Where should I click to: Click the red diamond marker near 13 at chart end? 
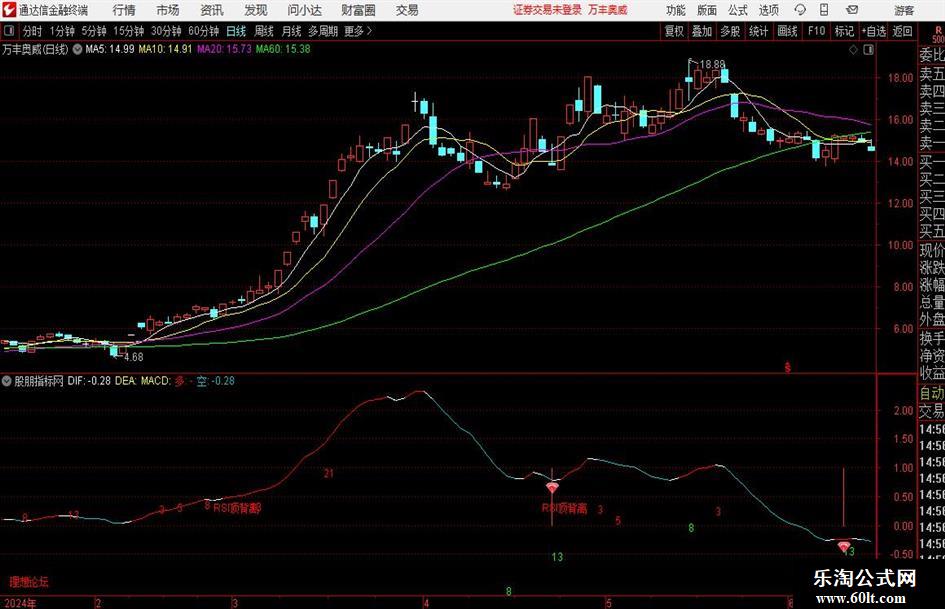click(x=844, y=546)
